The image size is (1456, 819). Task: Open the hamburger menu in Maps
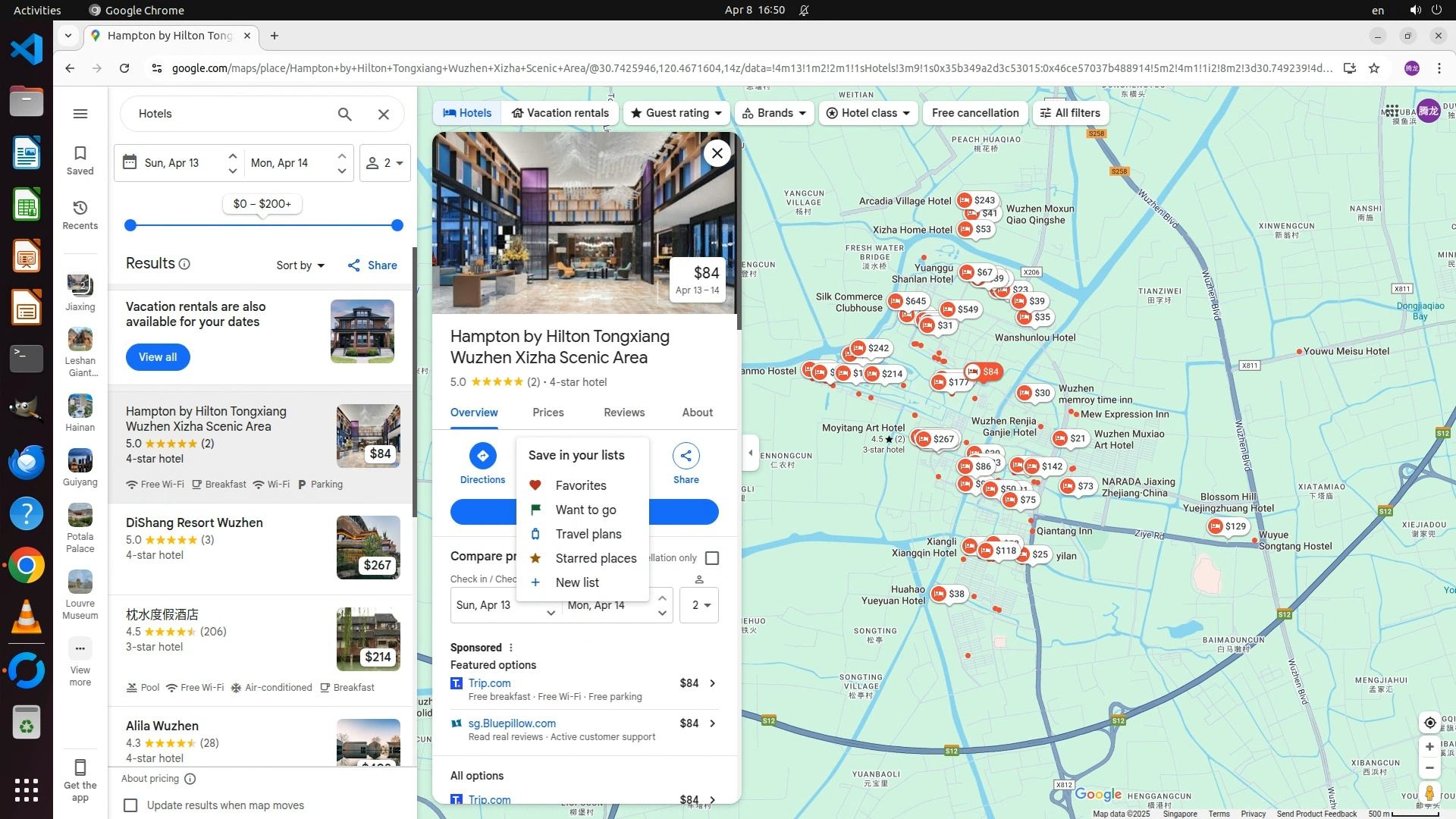click(80, 114)
